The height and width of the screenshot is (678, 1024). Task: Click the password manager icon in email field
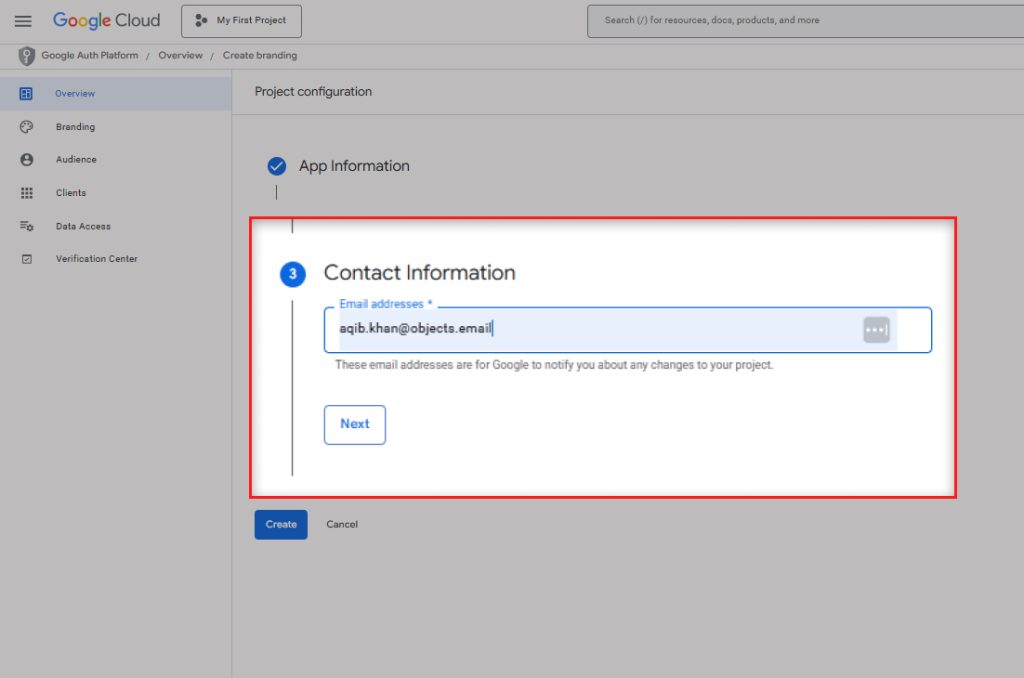tap(876, 330)
